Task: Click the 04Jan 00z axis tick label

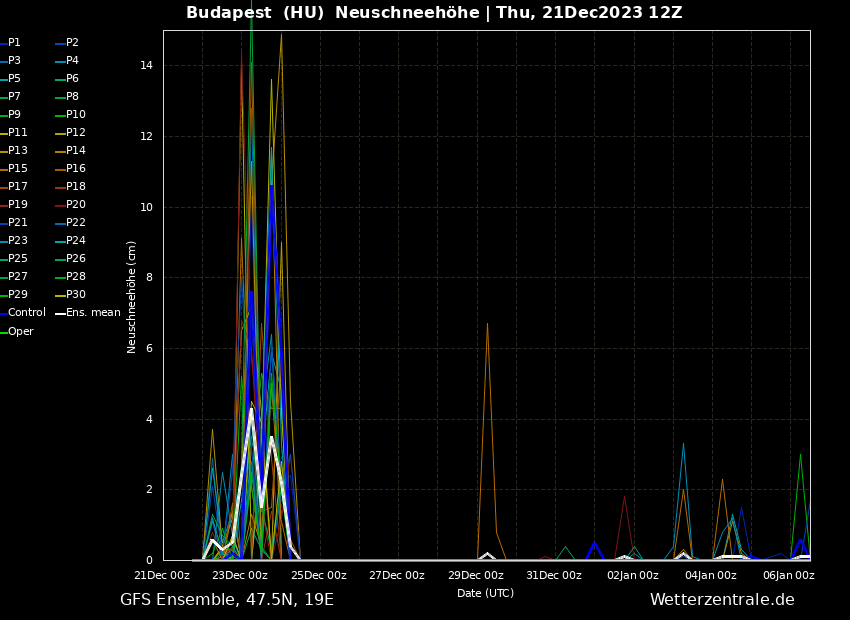Action: point(710,576)
